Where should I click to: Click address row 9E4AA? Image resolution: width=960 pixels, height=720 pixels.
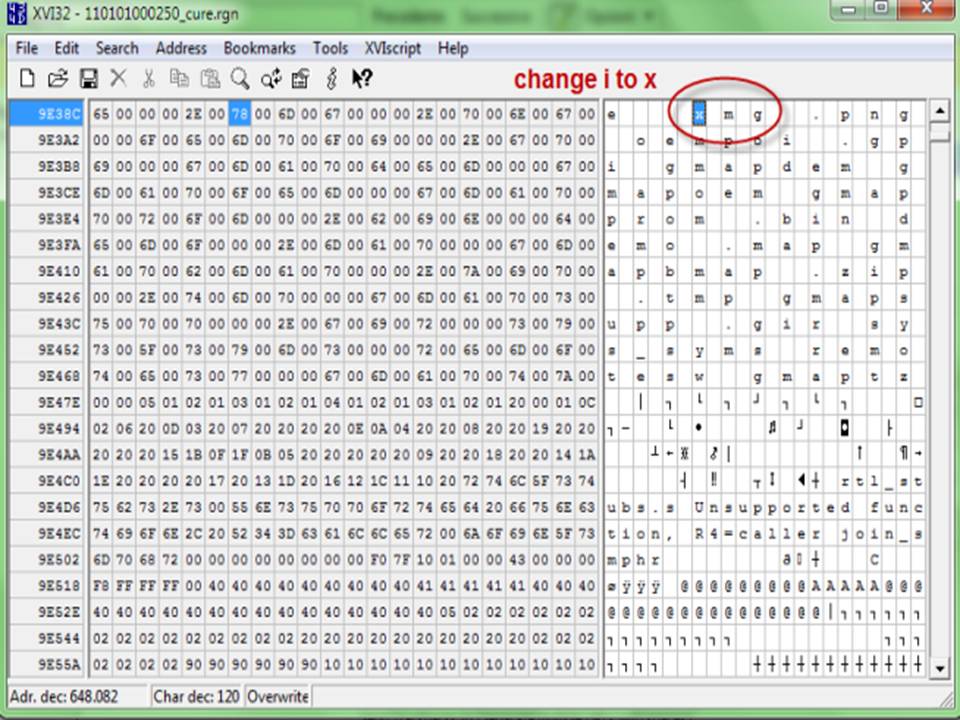[47, 455]
